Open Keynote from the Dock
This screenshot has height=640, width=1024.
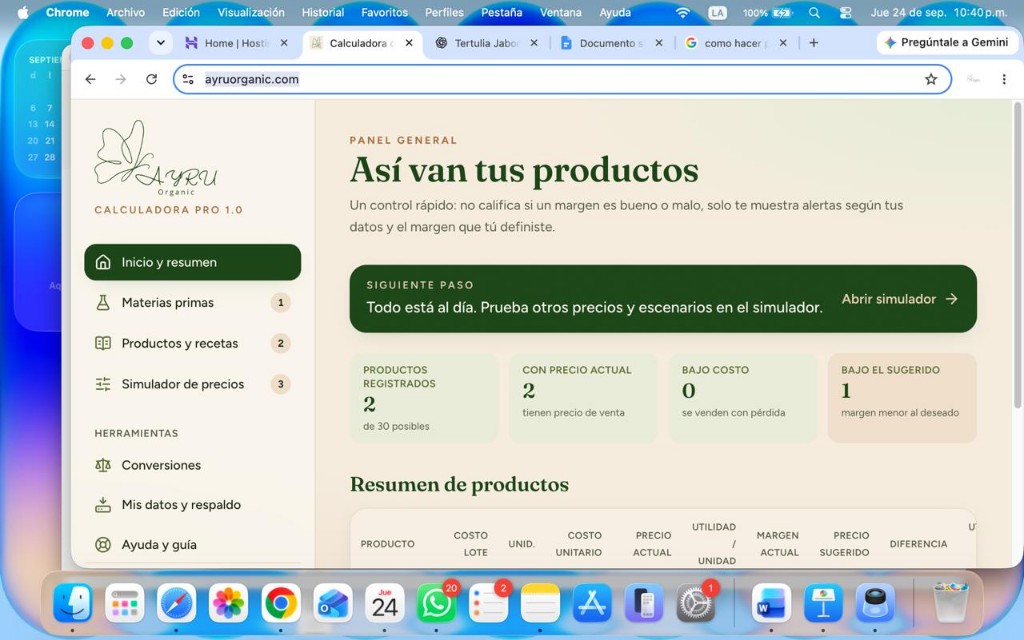coord(824,603)
